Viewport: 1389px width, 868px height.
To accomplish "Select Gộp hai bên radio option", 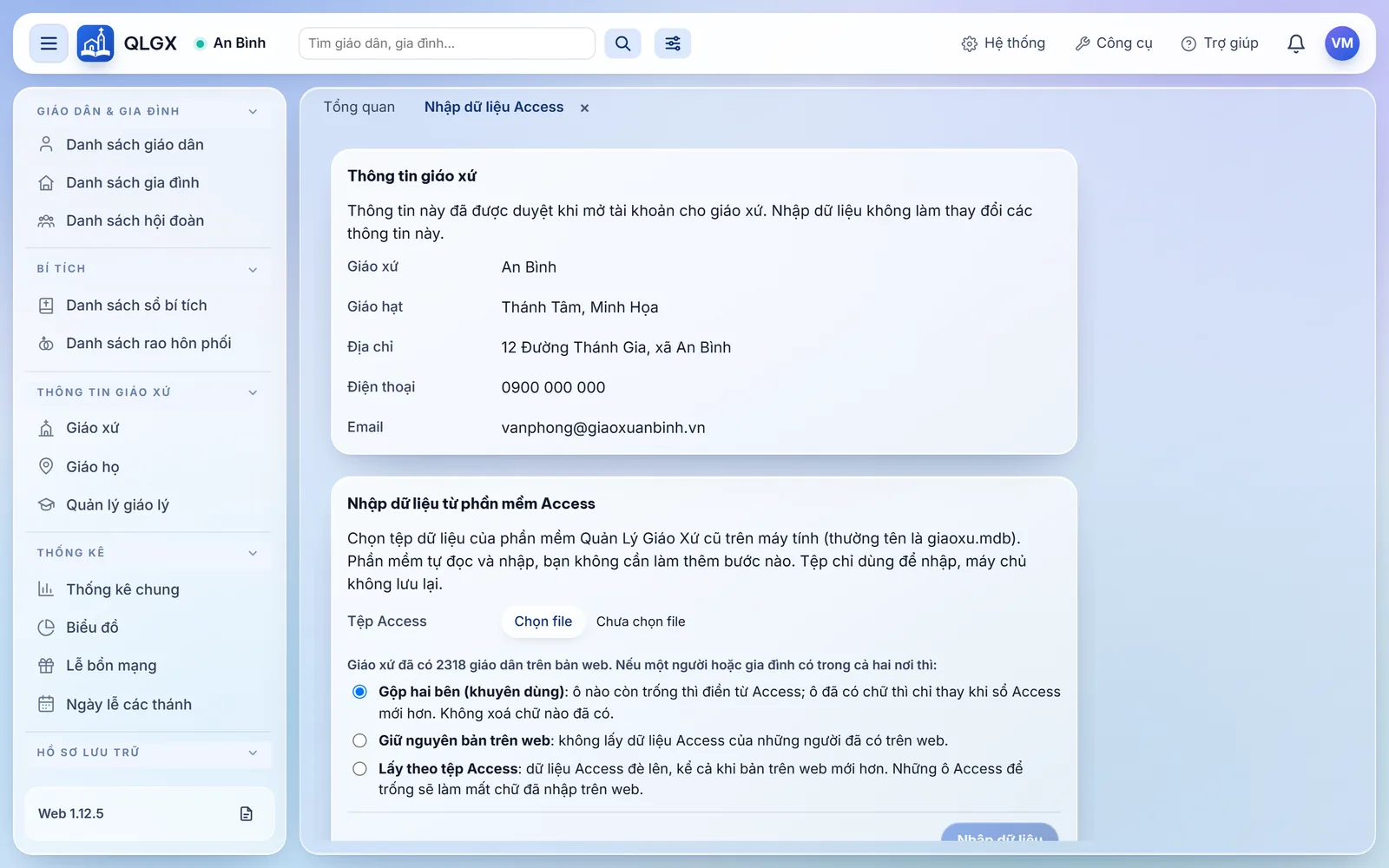I will coord(359,692).
